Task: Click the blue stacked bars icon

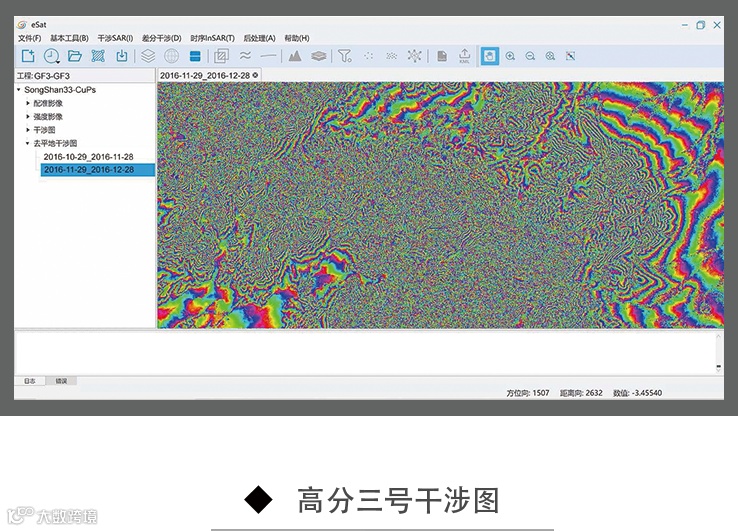Action: pyautogui.click(x=195, y=56)
